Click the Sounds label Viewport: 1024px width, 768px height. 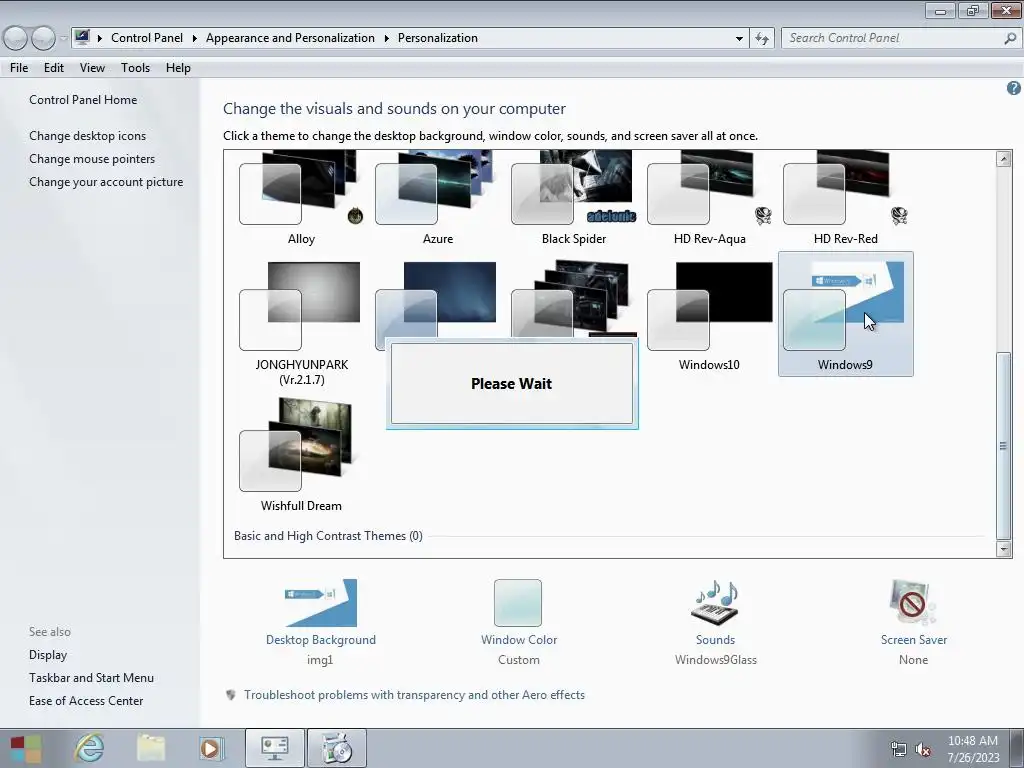point(715,640)
